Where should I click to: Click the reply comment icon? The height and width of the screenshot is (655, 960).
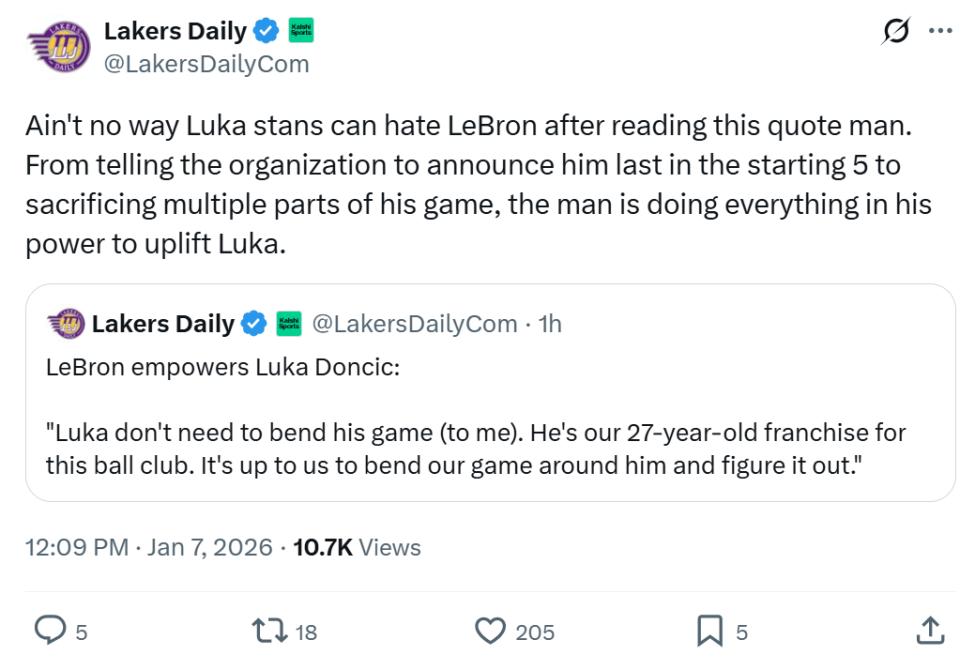[x=50, y=630]
